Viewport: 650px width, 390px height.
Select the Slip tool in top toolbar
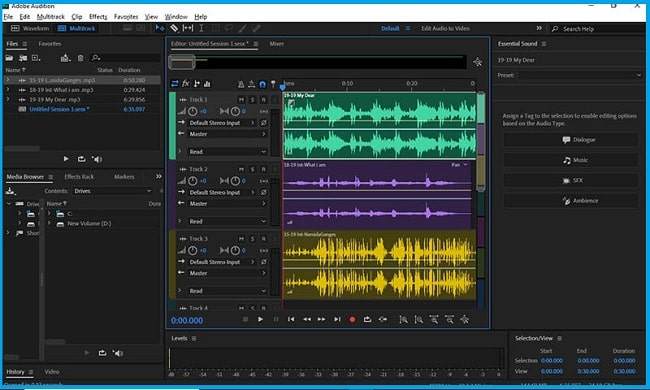[x=188, y=28]
